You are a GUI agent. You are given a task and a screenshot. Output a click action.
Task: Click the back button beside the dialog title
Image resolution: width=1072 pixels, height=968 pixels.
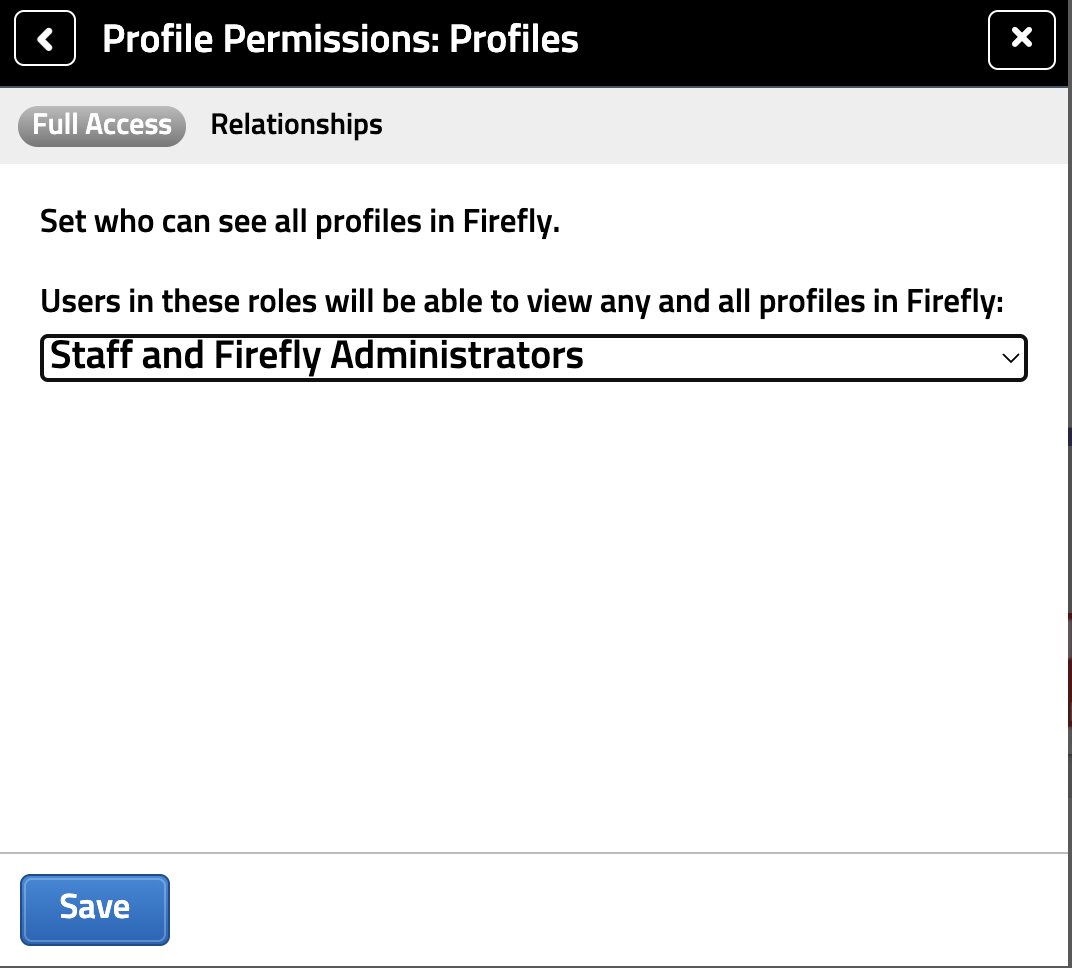point(45,38)
